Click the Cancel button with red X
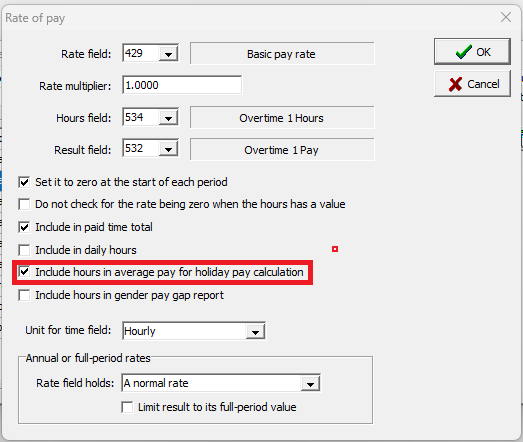The height and width of the screenshot is (442, 523). [x=472, y=84]
